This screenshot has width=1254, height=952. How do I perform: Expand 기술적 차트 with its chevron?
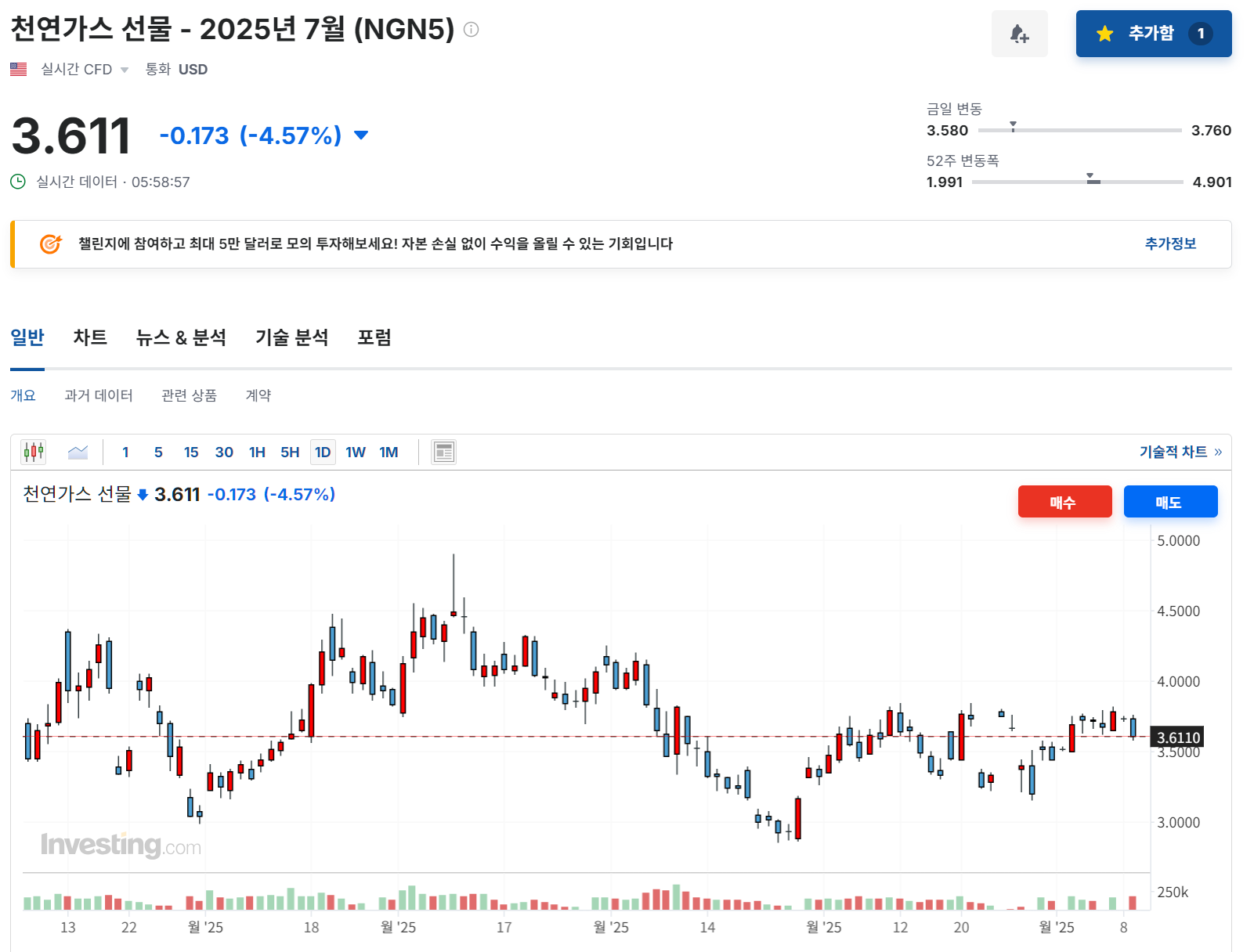click(x=1216, y=451)
